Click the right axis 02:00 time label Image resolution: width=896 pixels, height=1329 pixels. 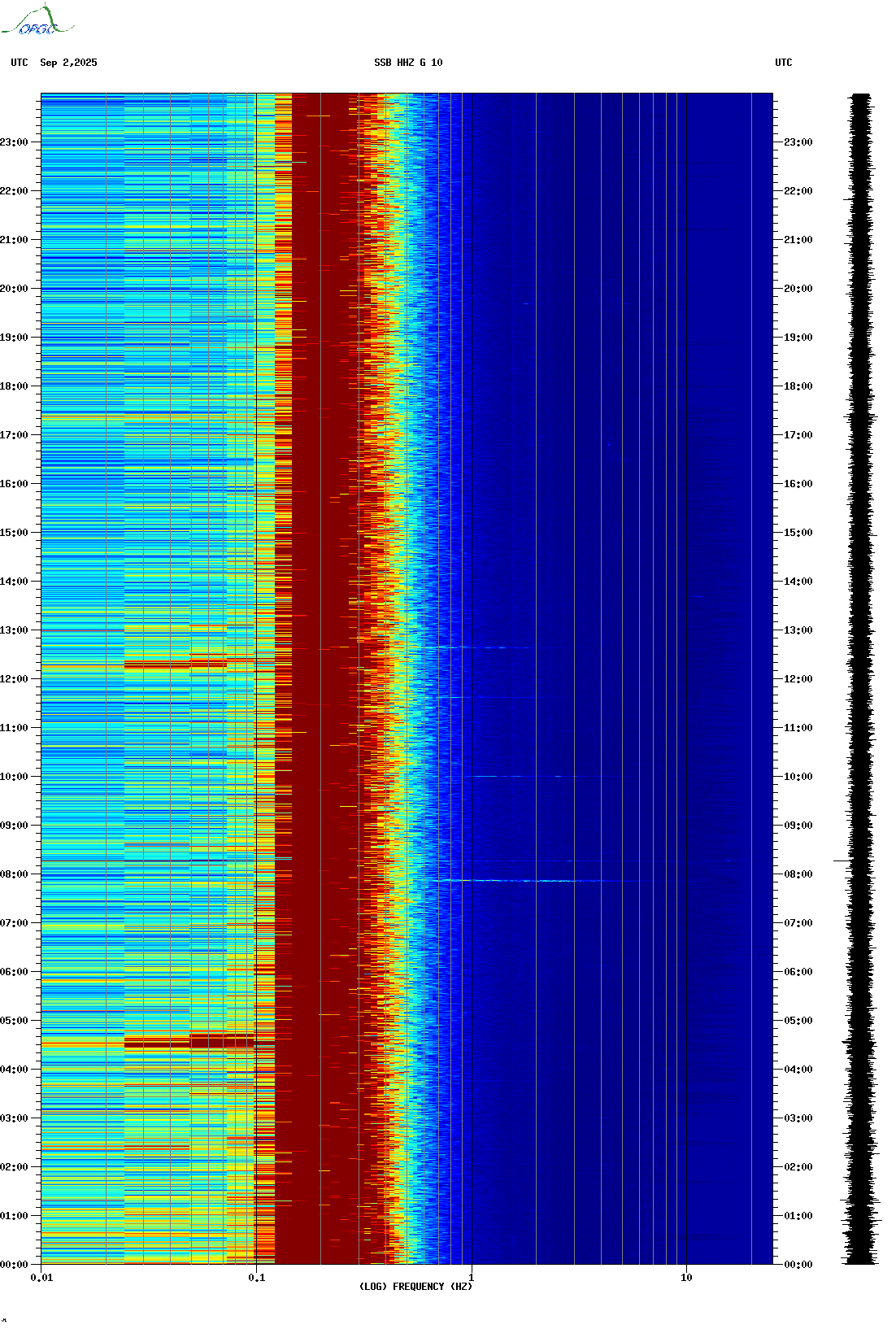[x=798, y=1167]
